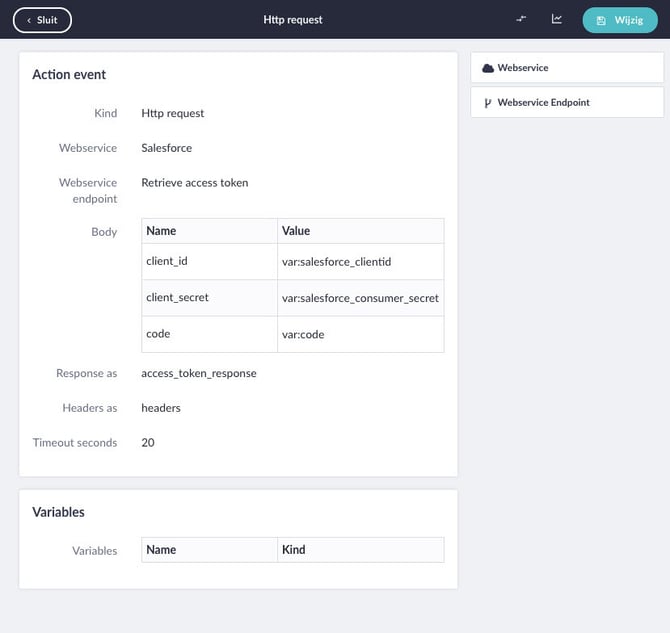
Task: Click the access_token_response value
Action: (199, 374)
